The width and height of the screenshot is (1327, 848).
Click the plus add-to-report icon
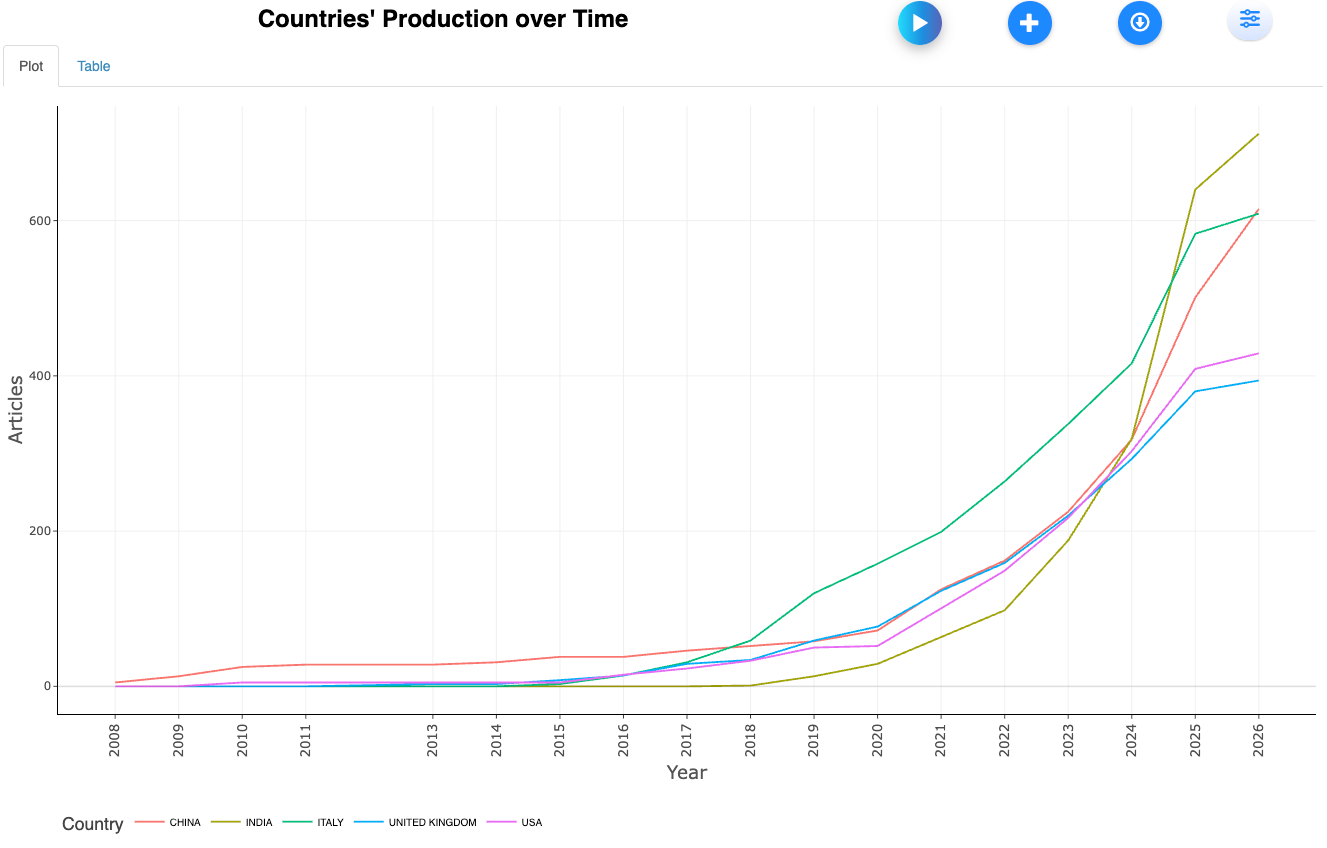click(x=1029, y=23)
